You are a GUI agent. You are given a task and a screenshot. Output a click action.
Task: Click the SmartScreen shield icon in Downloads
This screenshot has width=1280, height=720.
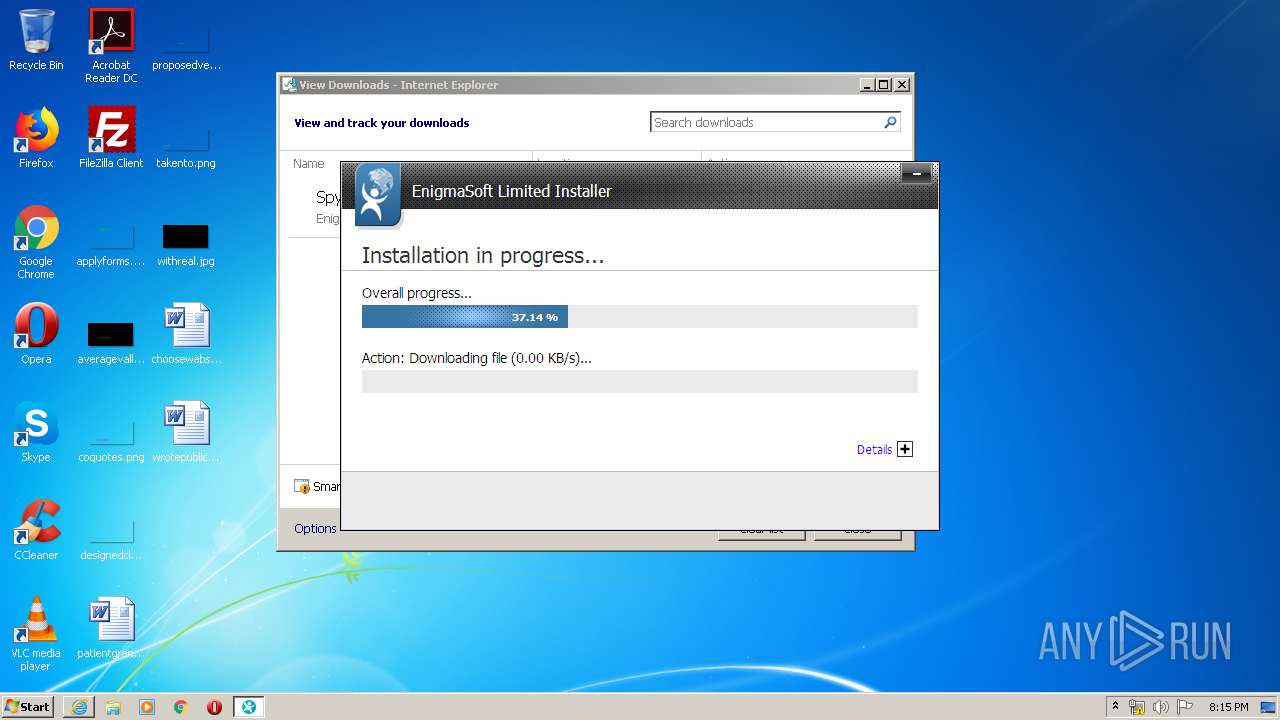302,487
